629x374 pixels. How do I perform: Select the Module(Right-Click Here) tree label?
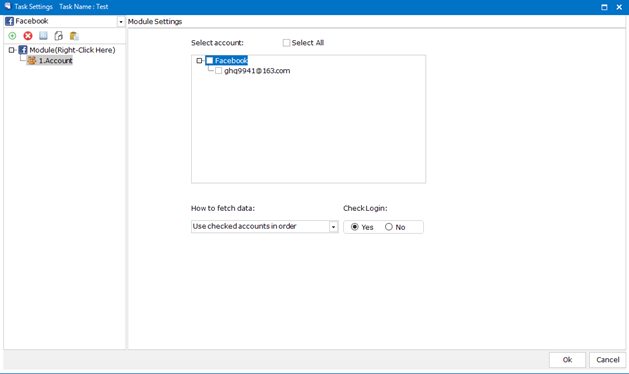click(x=72, y=50)
